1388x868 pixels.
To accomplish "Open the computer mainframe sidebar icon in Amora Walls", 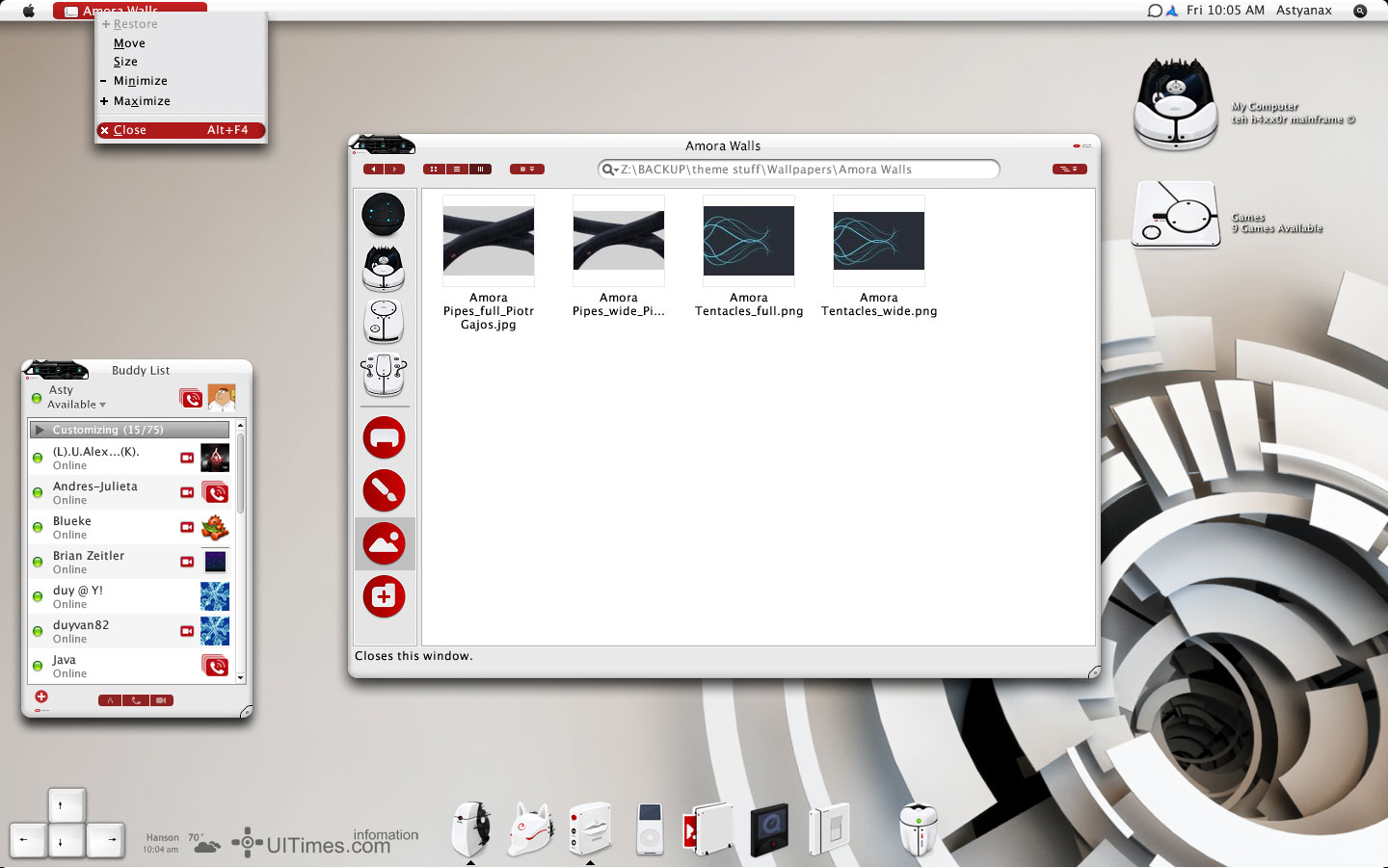I will coord(384,268).
